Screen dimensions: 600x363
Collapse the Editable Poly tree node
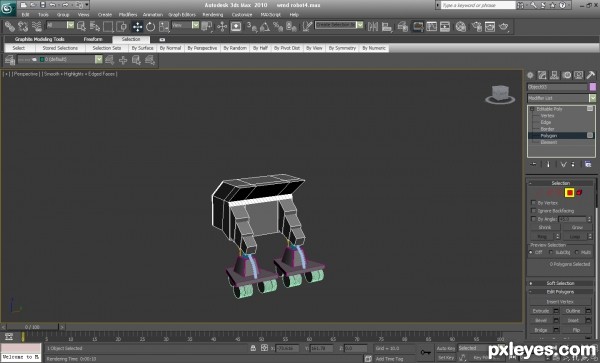click(532, 109)
